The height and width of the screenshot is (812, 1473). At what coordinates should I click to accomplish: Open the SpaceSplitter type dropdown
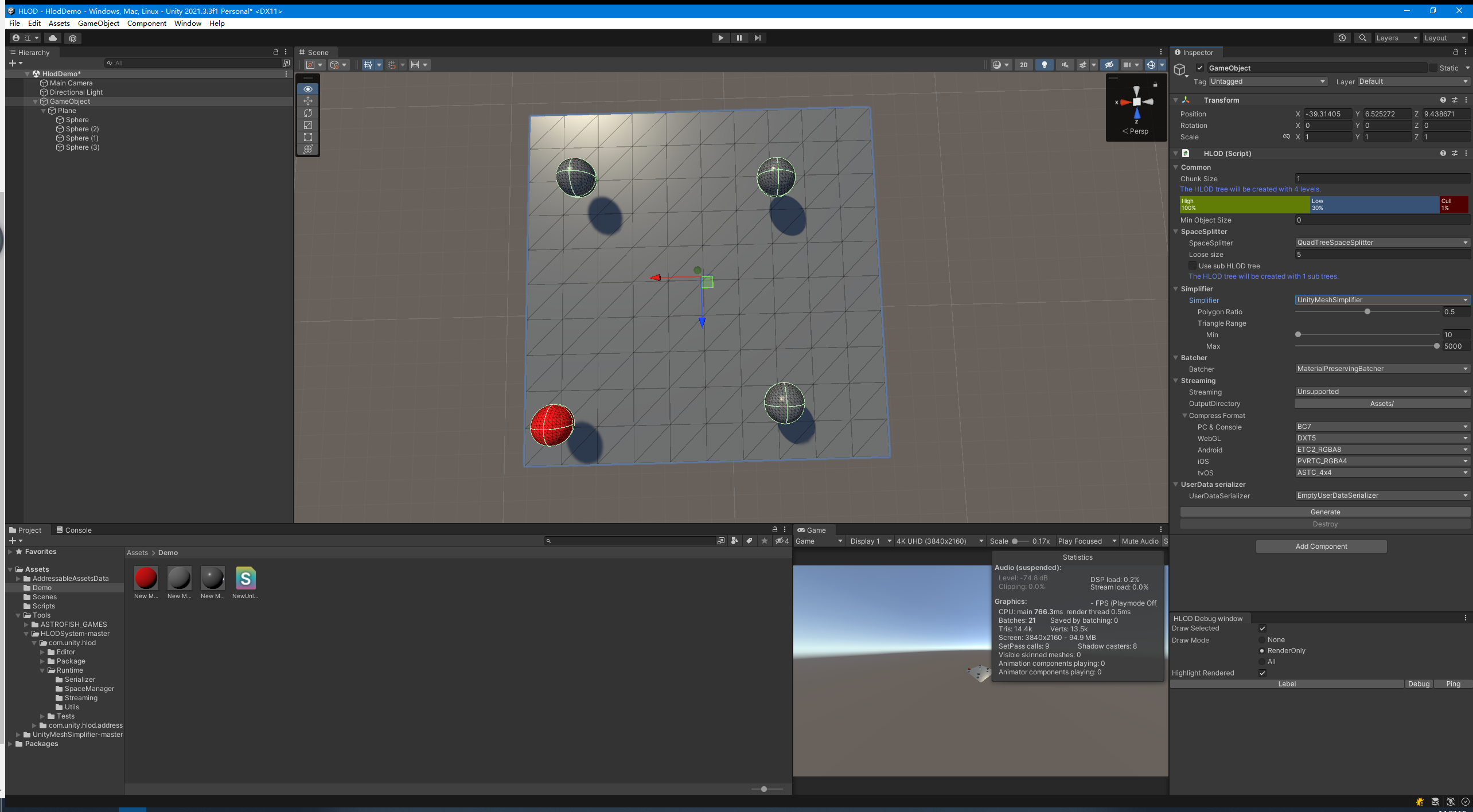point(1382,243)
